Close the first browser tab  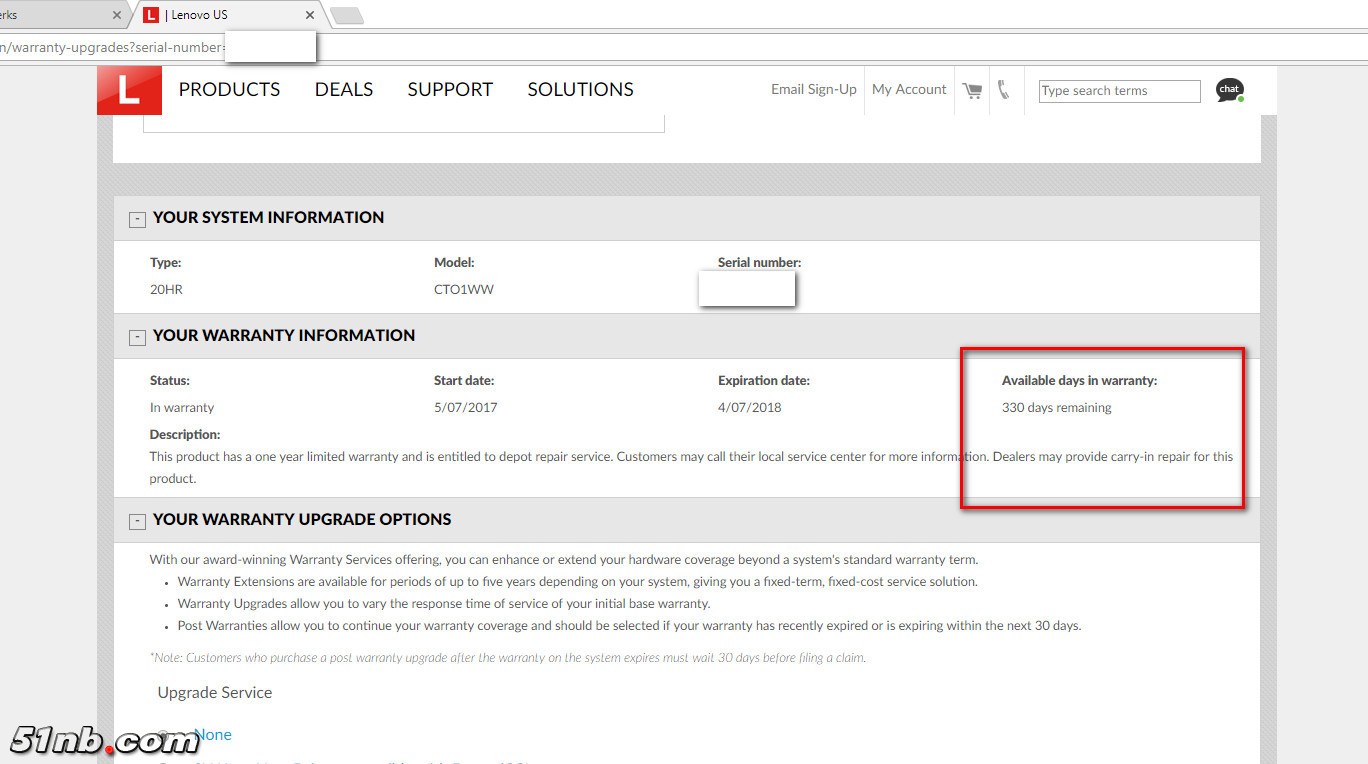click(x=117, y=15)
